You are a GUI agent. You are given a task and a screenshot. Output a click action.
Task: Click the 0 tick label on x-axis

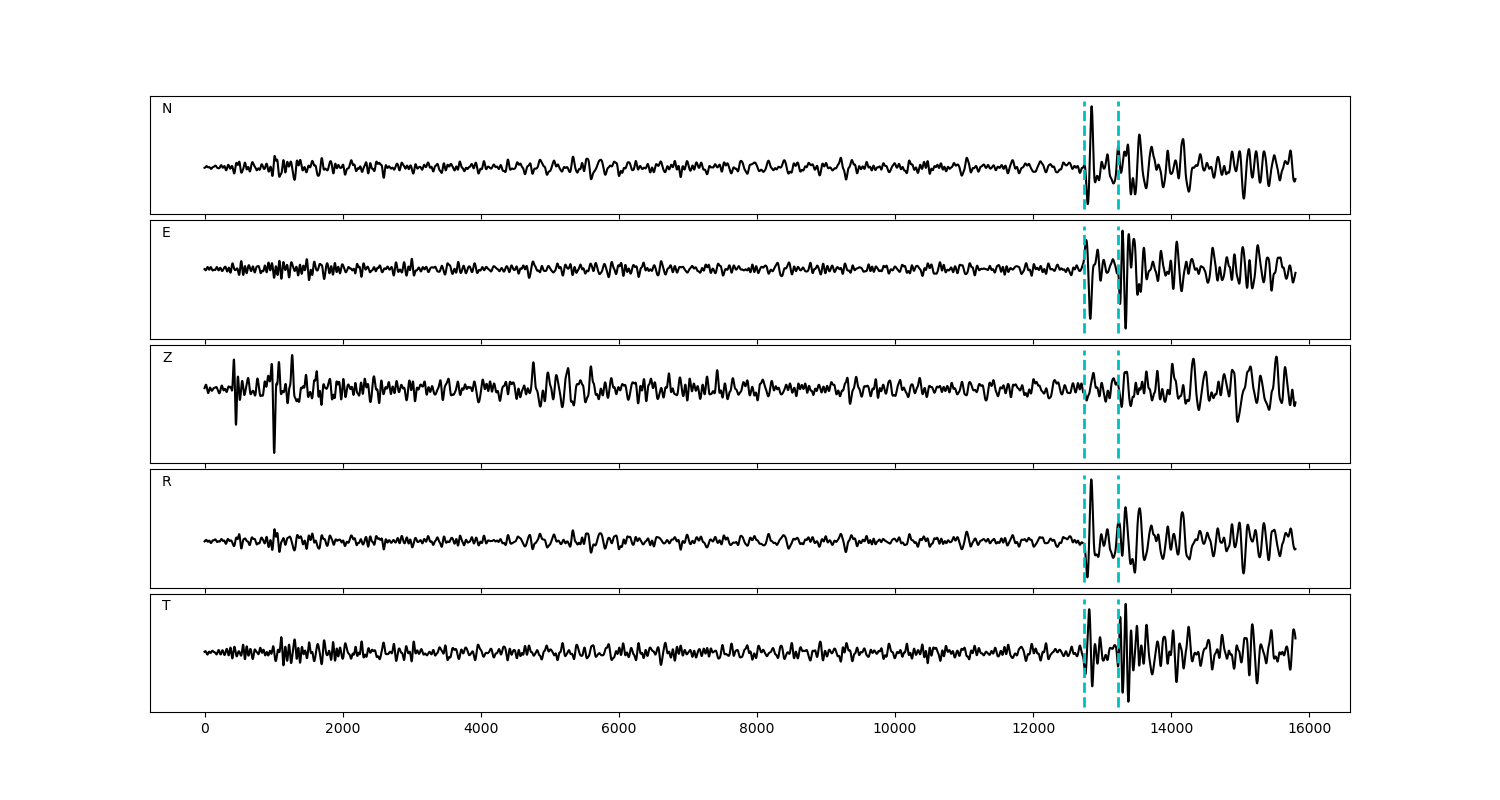pyautogui.click(x=205, y=730)
